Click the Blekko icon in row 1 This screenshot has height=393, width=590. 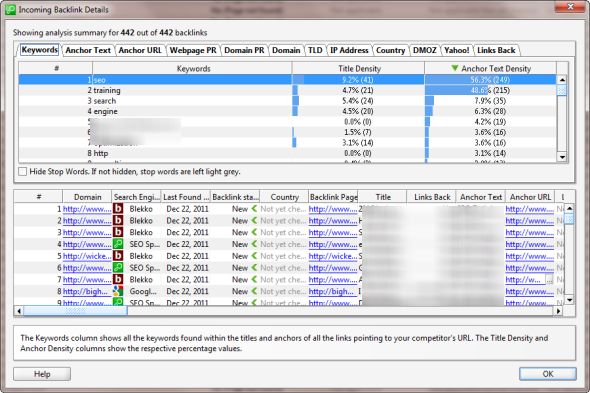point(118,209)
